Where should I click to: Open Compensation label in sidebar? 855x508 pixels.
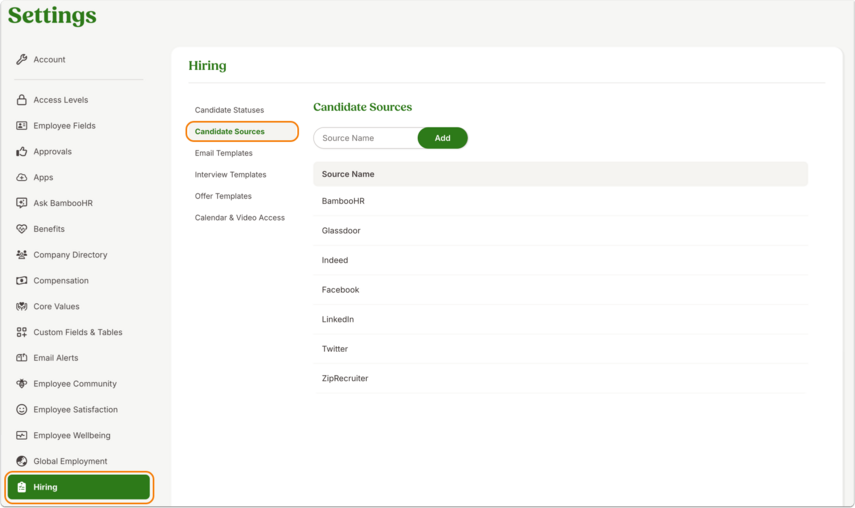click(61, 281)
